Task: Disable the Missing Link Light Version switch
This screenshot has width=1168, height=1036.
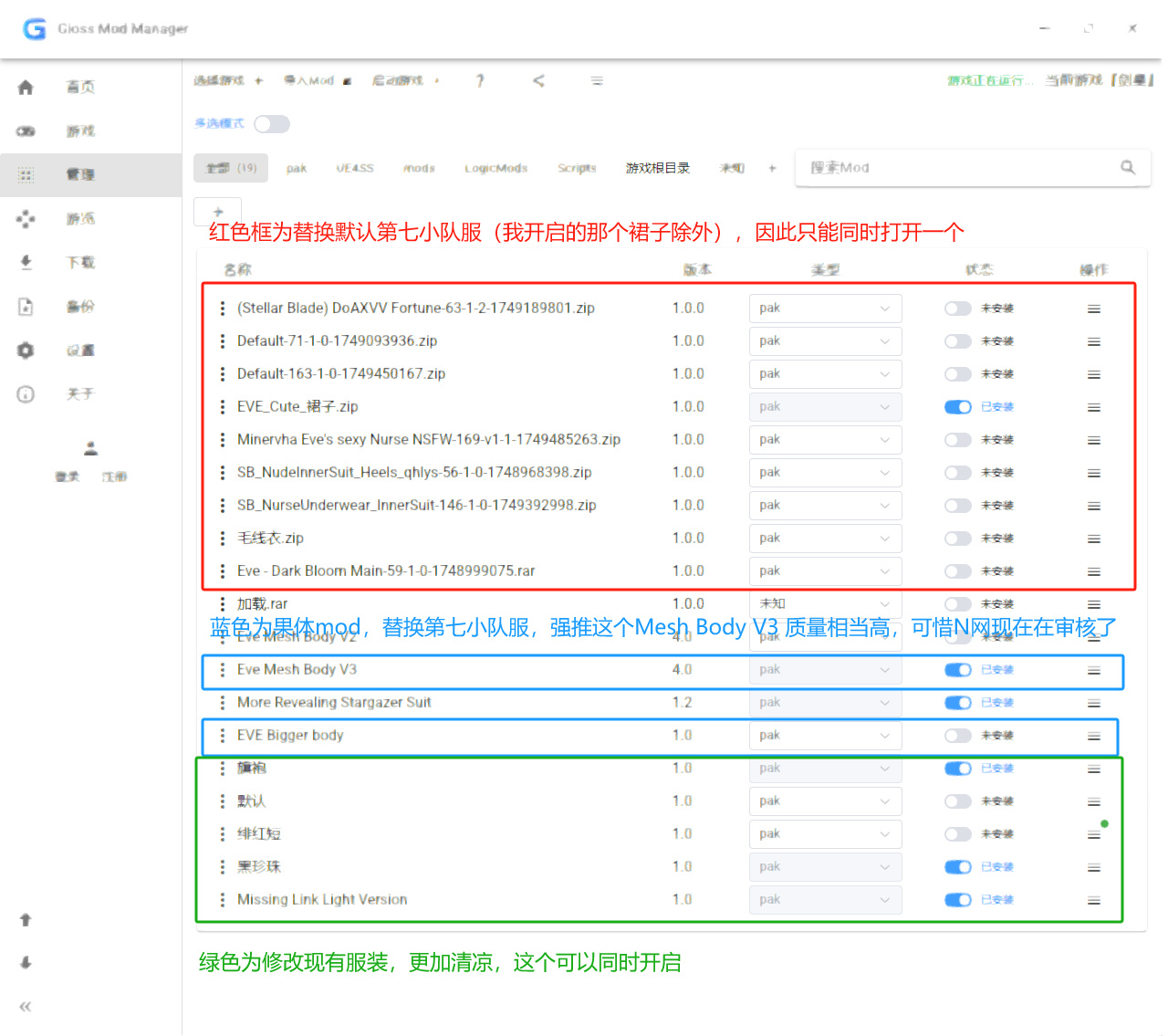Action: coord(957,900)
